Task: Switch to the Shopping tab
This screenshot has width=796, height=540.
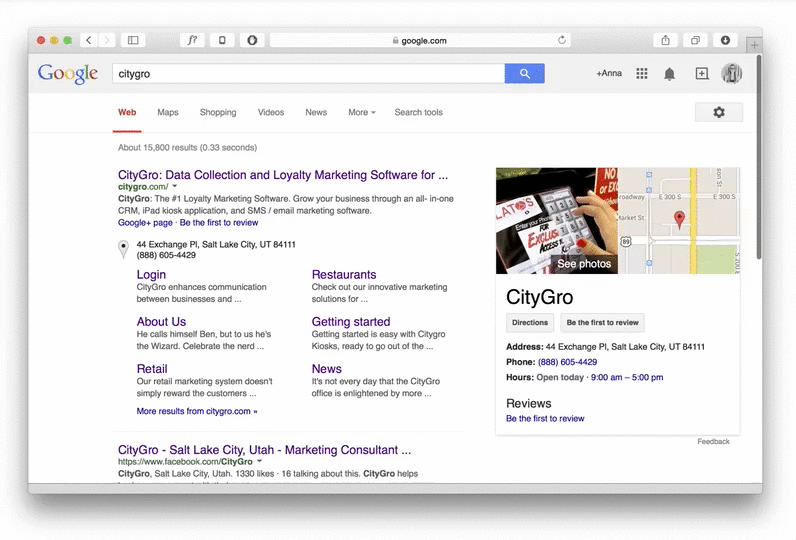Action: click(218, 112)
